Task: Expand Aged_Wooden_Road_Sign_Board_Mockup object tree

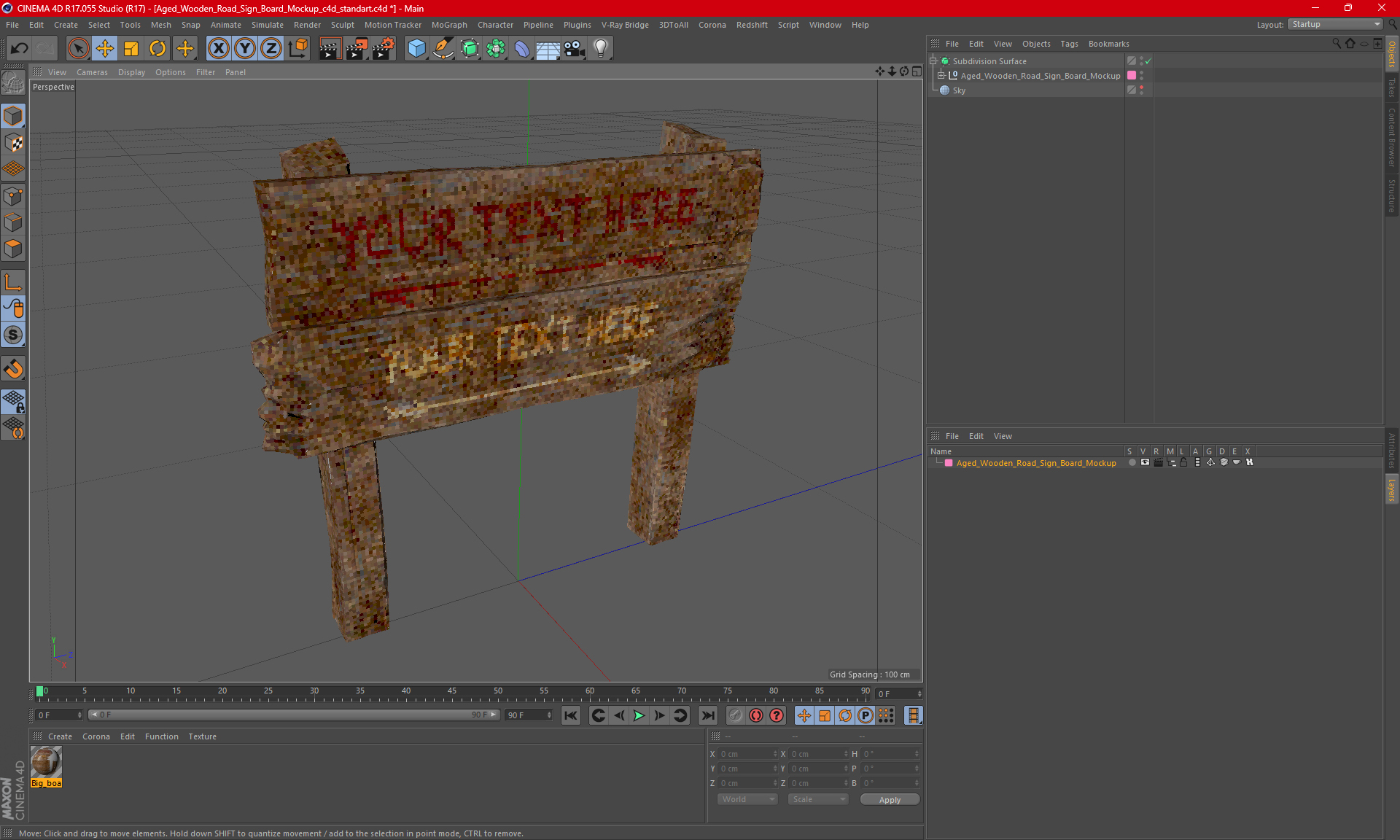Action: (x=941, y=75)
